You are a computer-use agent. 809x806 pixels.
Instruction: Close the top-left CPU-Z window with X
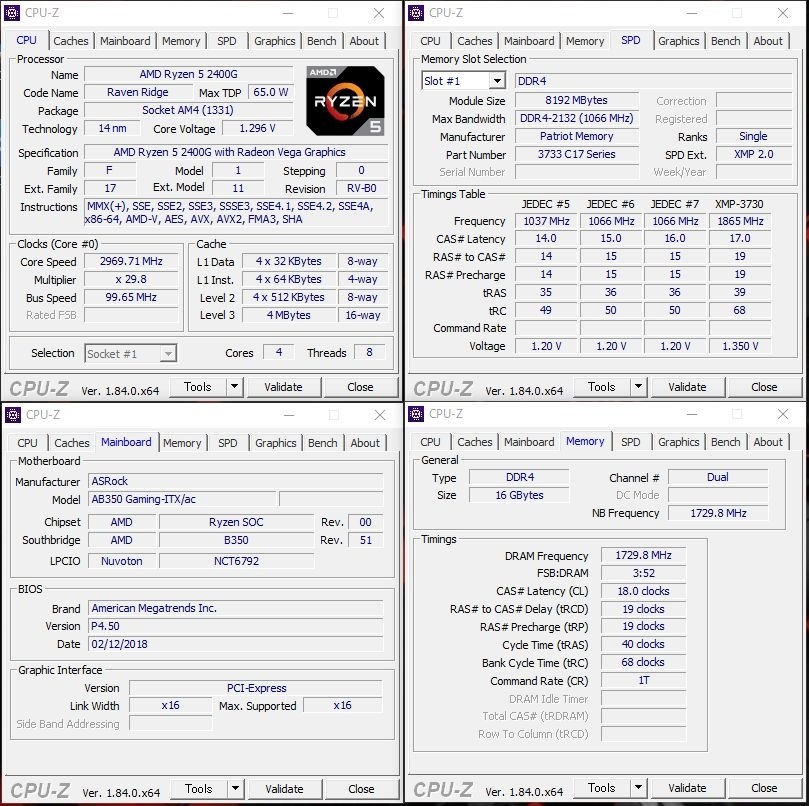[x=379, y=13]
